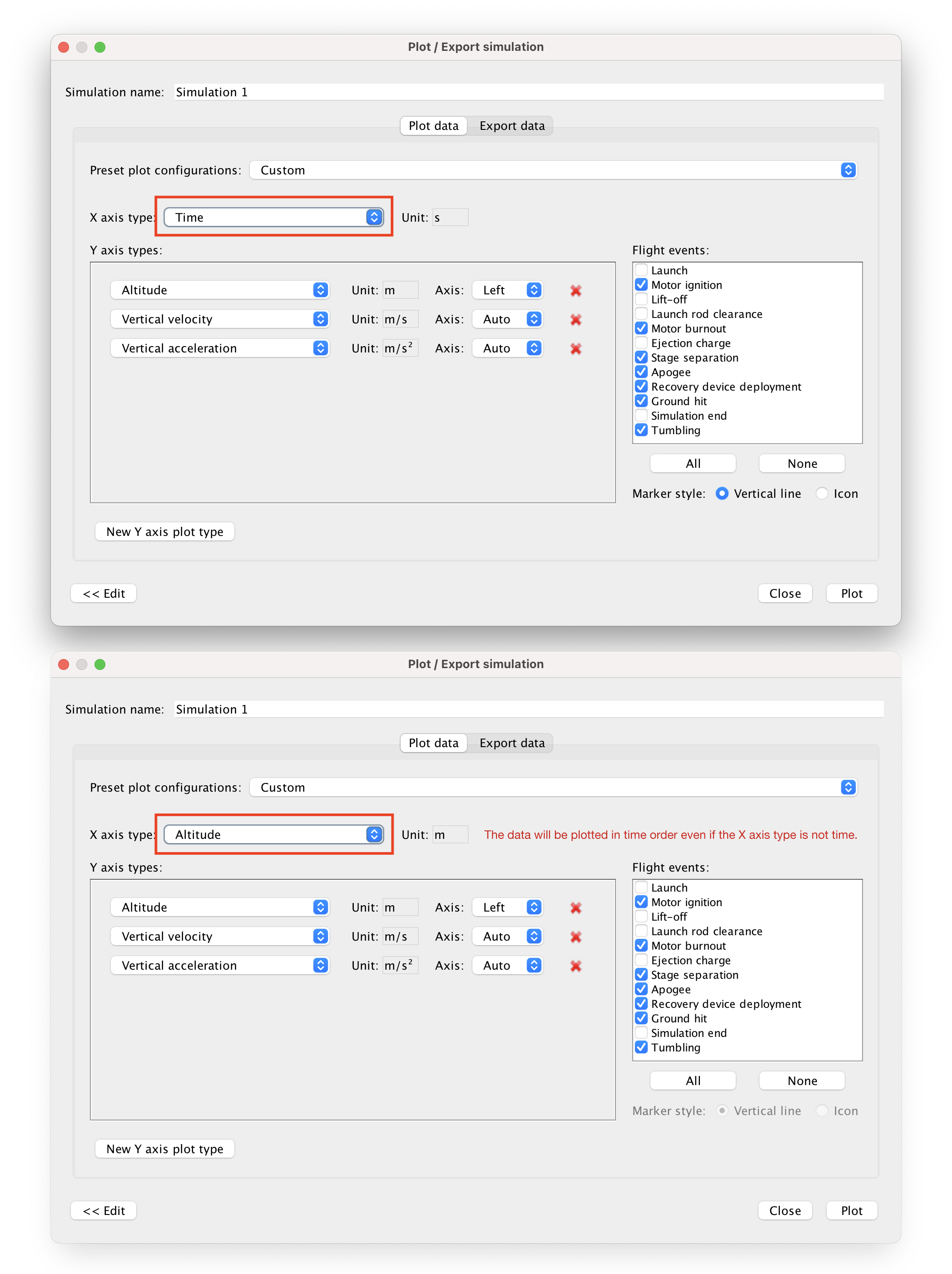Click New Y axis plot type button top

[x=165, y=531]
